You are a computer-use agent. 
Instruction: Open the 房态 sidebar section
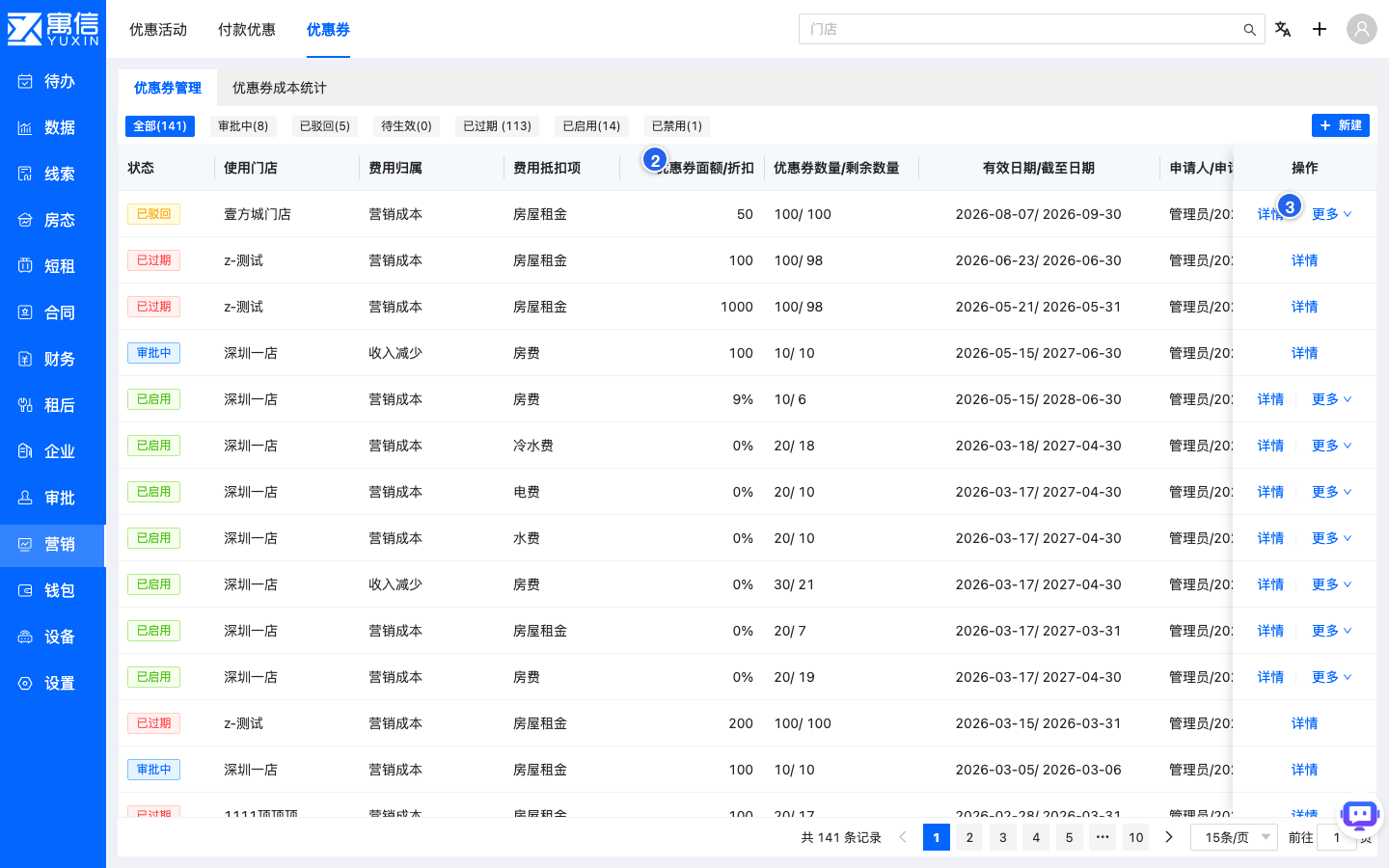(x=53, y=220)
